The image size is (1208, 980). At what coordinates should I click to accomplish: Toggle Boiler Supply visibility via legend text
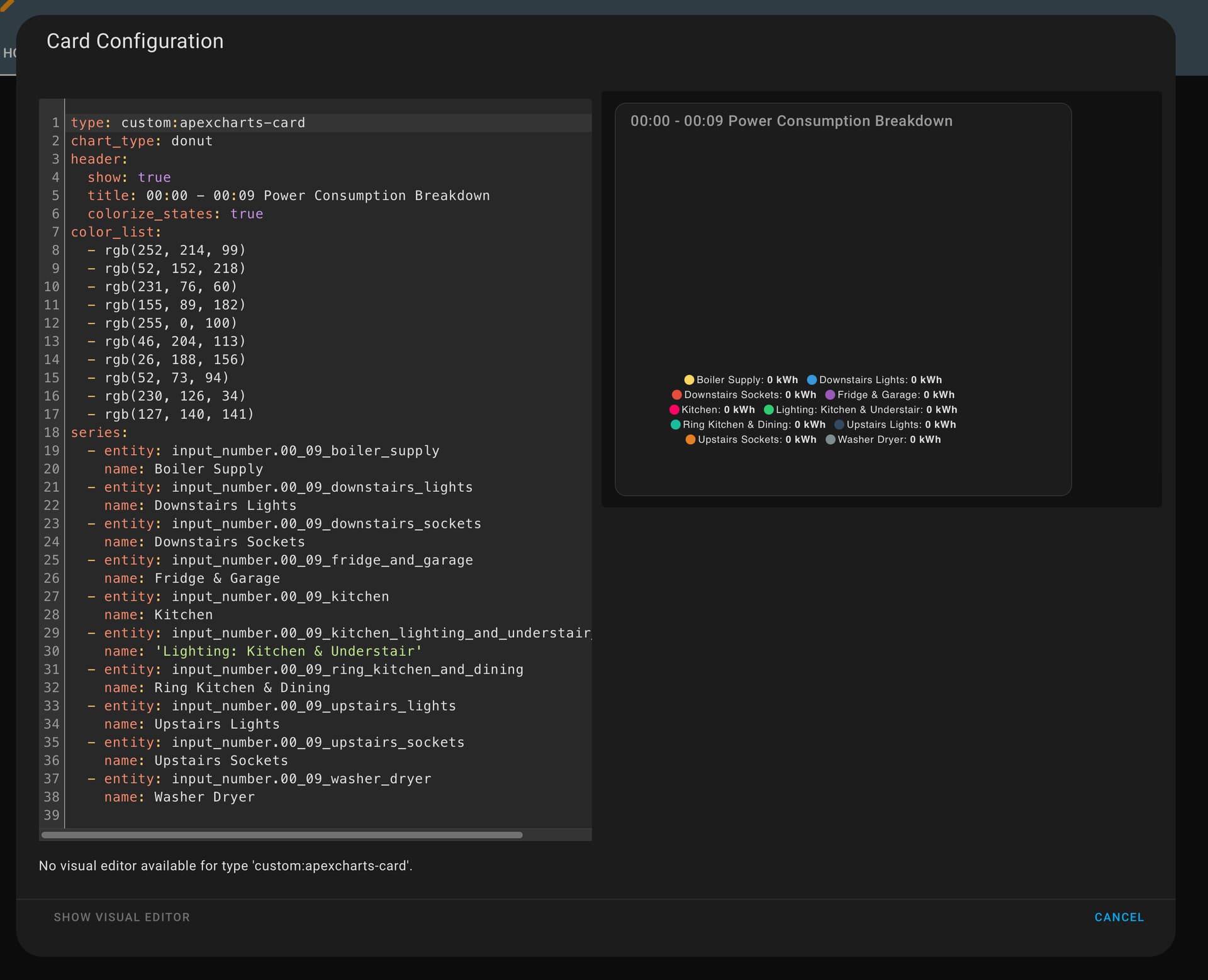click(729, 380)
